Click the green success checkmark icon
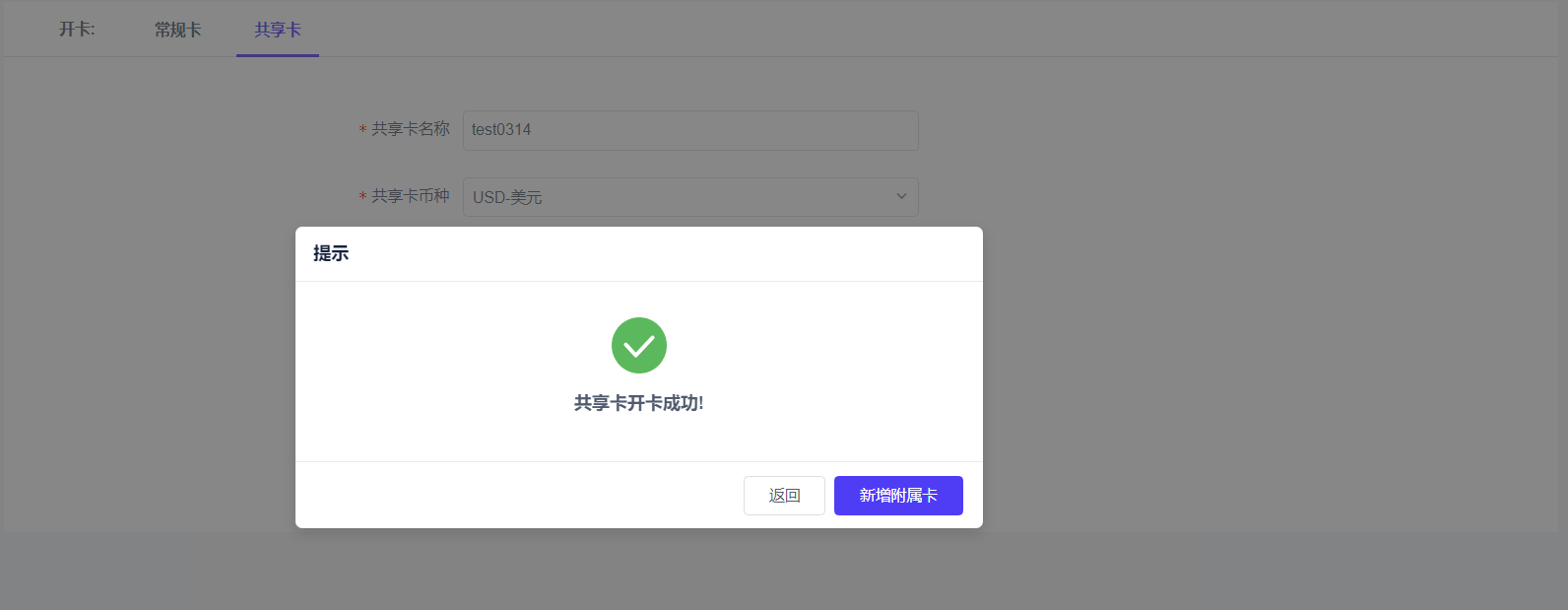Image resolution: width=1568 pixels, height=610 pixels. point(639,345)
